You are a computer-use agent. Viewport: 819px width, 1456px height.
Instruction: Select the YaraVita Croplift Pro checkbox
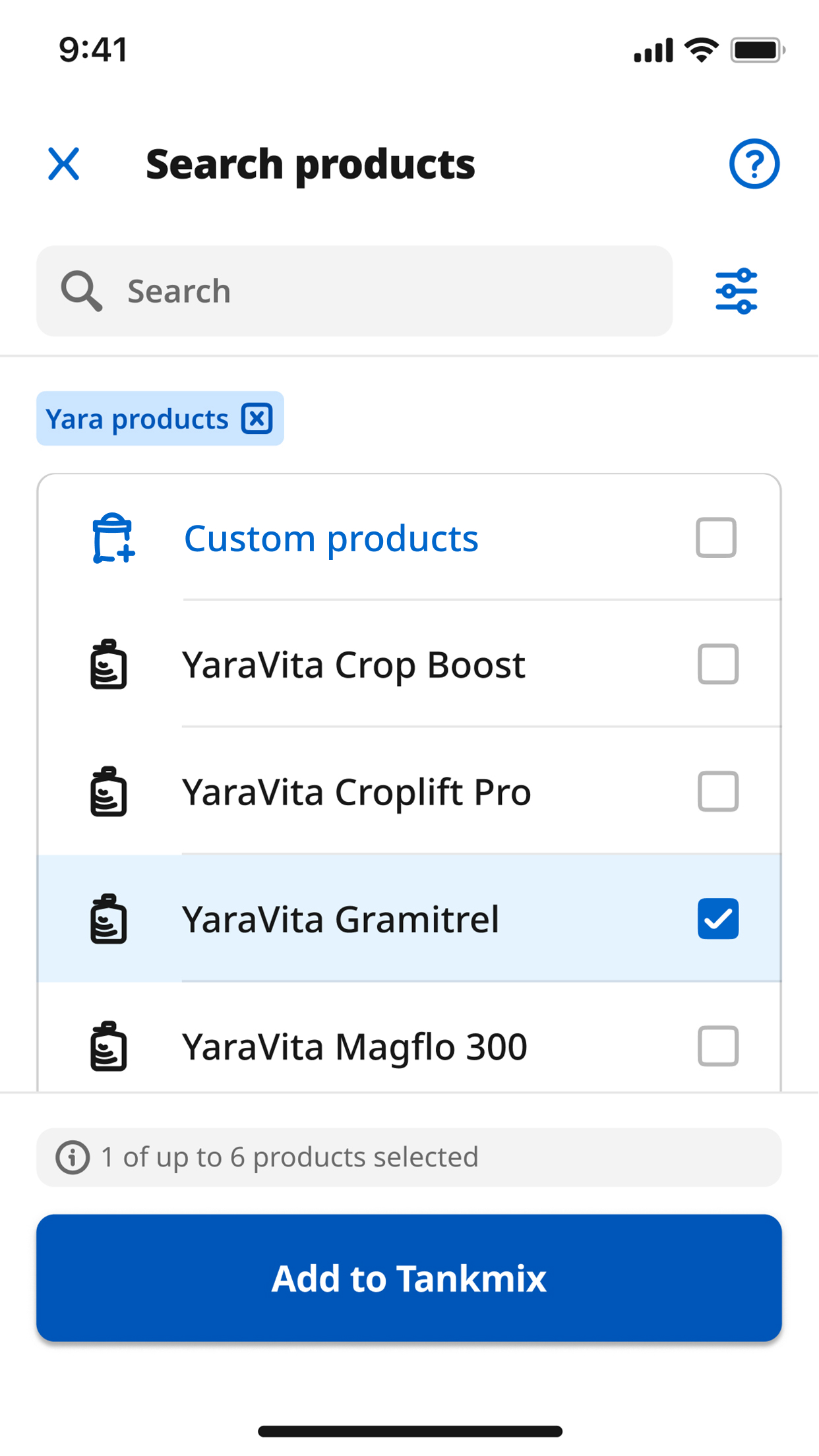click(x=717, y=791)
